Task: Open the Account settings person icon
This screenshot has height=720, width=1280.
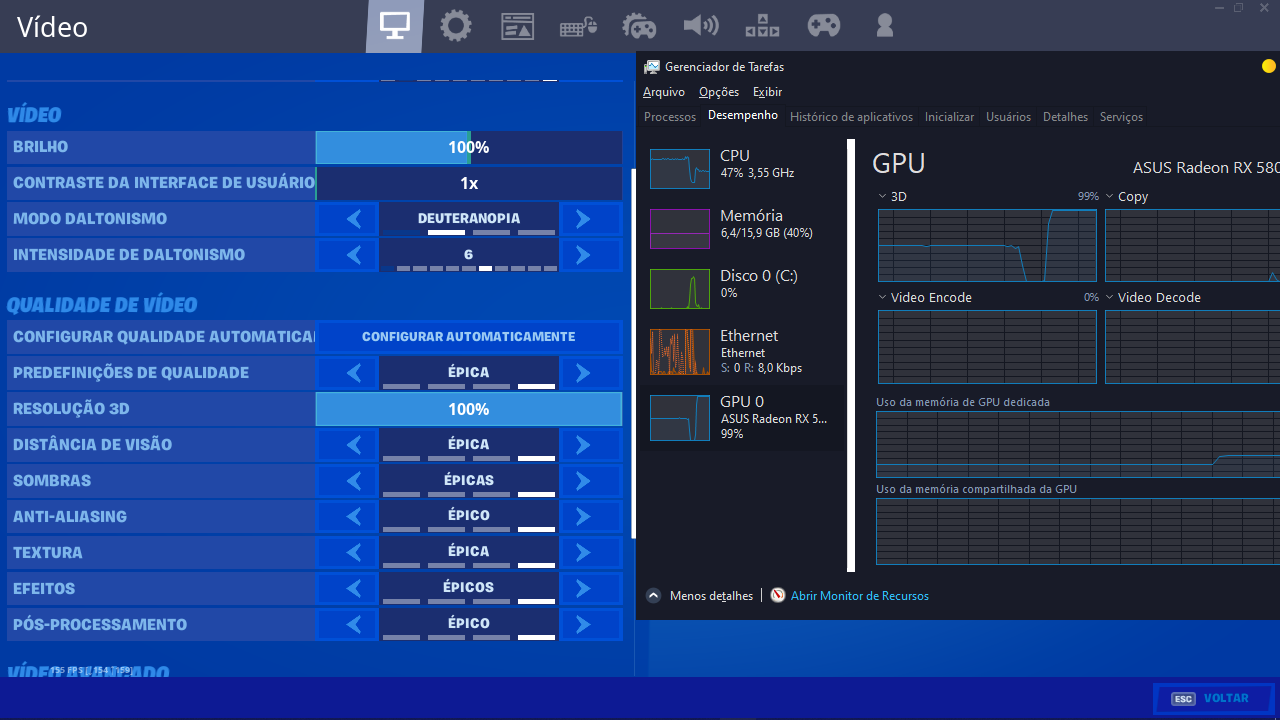Action: [884, 26]
